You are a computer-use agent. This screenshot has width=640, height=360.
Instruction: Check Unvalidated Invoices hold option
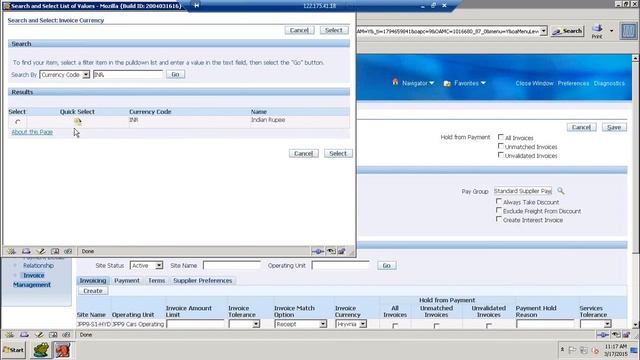pyautogui.click(x=500, y=155)
